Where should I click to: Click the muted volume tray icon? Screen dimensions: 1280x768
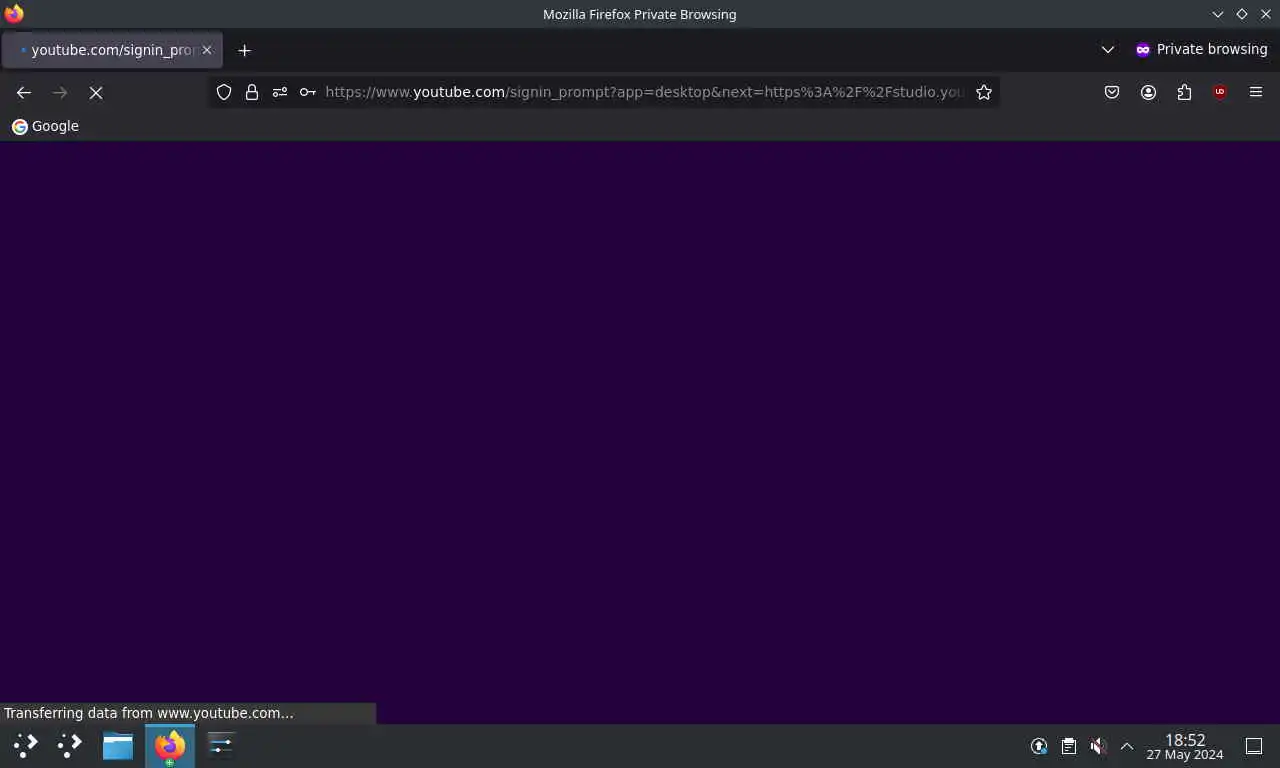(1098, 746)
